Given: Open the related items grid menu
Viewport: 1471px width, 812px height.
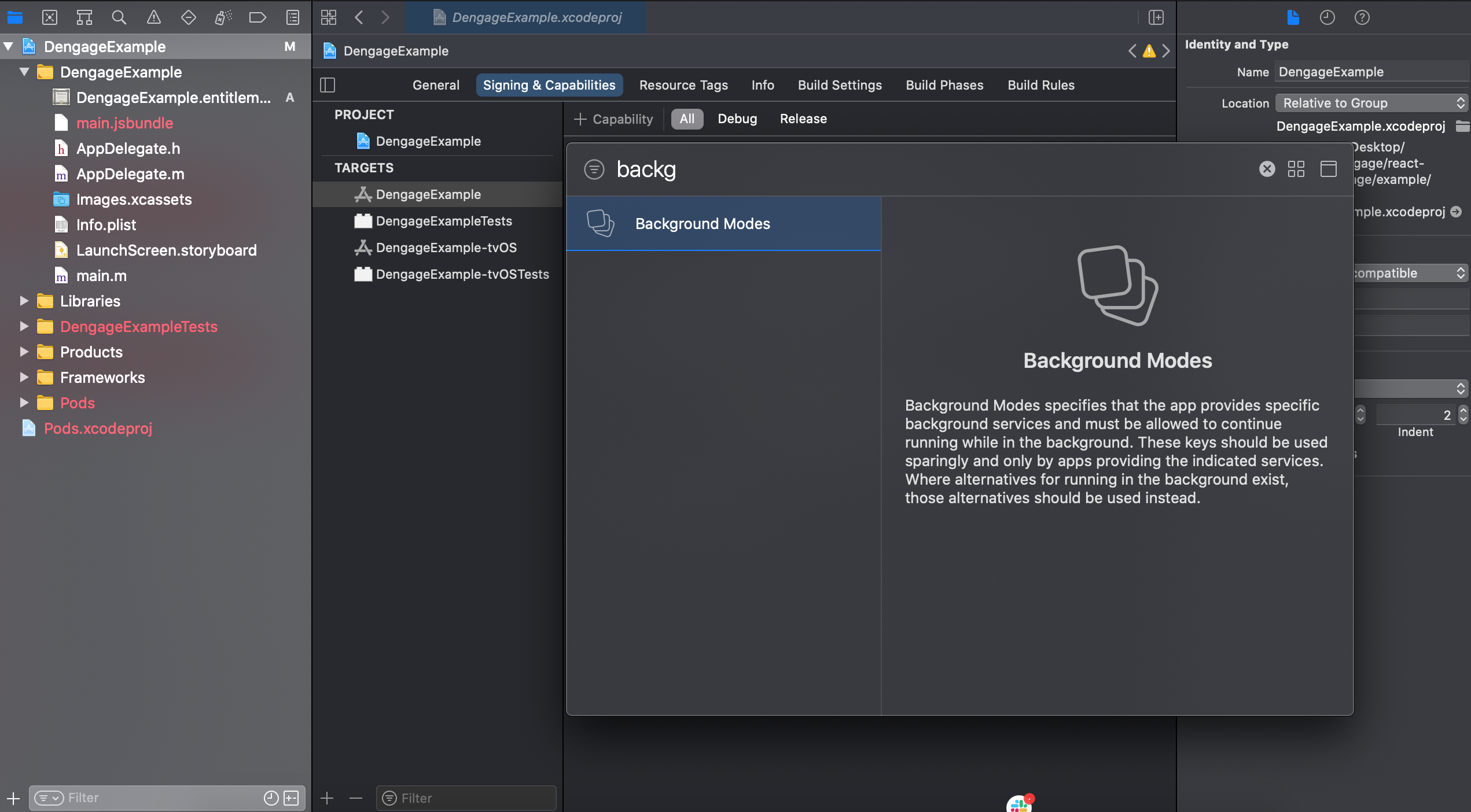Looking at the screenshot, I should pyautogui.click(x=329, y=17).
